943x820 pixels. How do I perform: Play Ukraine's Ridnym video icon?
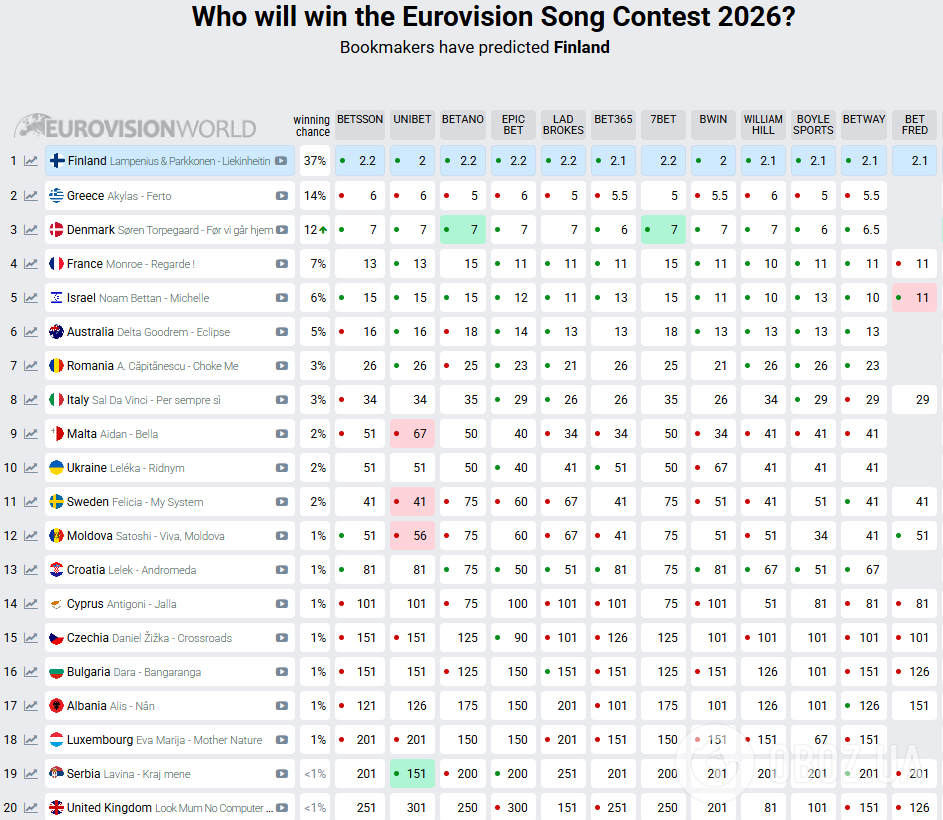tap(281, 467)
